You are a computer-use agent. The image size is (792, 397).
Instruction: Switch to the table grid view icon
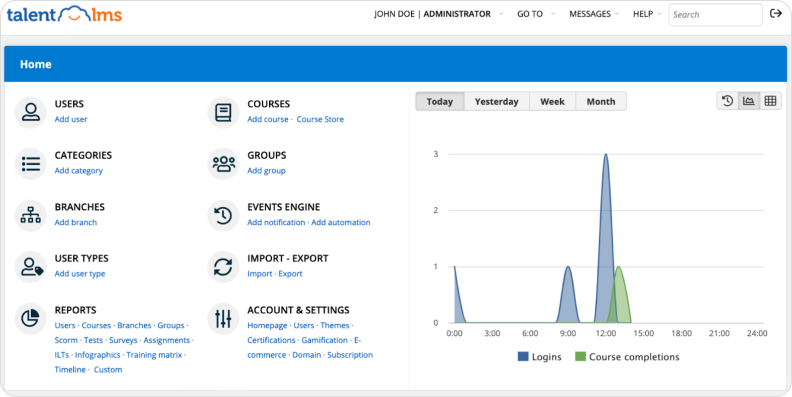[770, 101]
